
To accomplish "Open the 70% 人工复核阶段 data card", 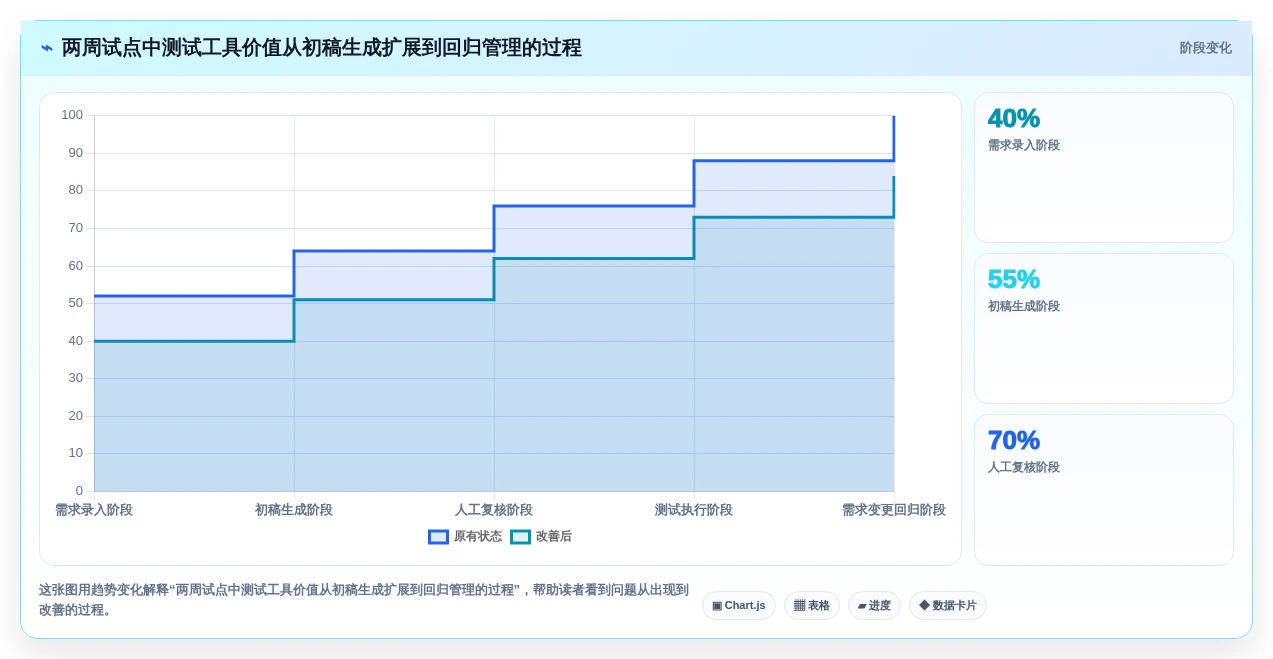I will coord(1104,490).
